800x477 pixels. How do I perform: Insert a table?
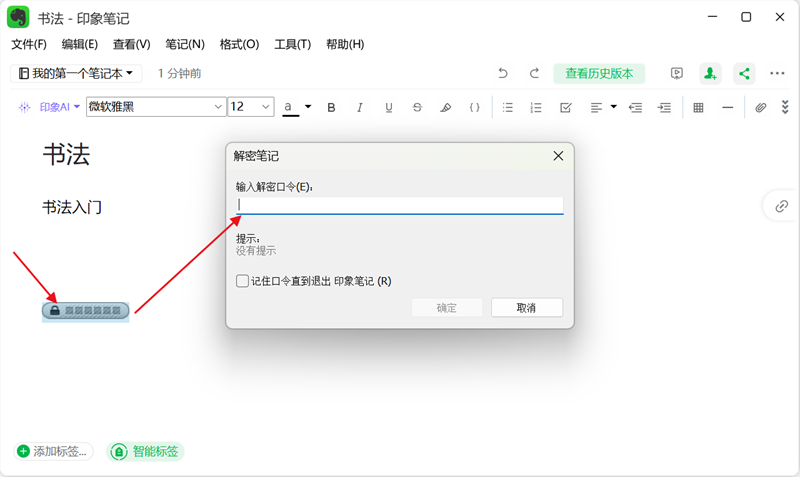click(698, 107)
